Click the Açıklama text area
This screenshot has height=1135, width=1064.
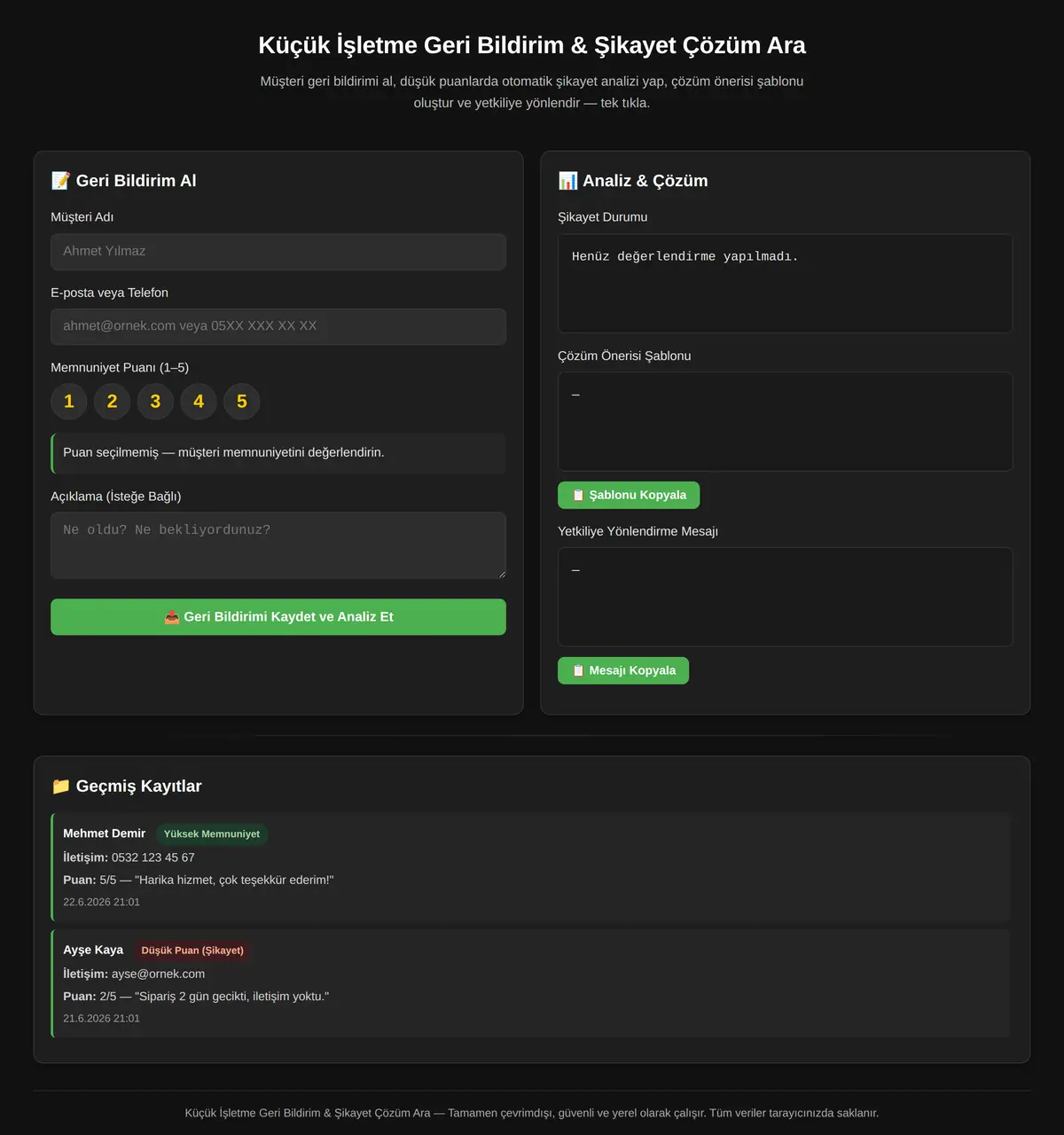(x=278, y=545)
